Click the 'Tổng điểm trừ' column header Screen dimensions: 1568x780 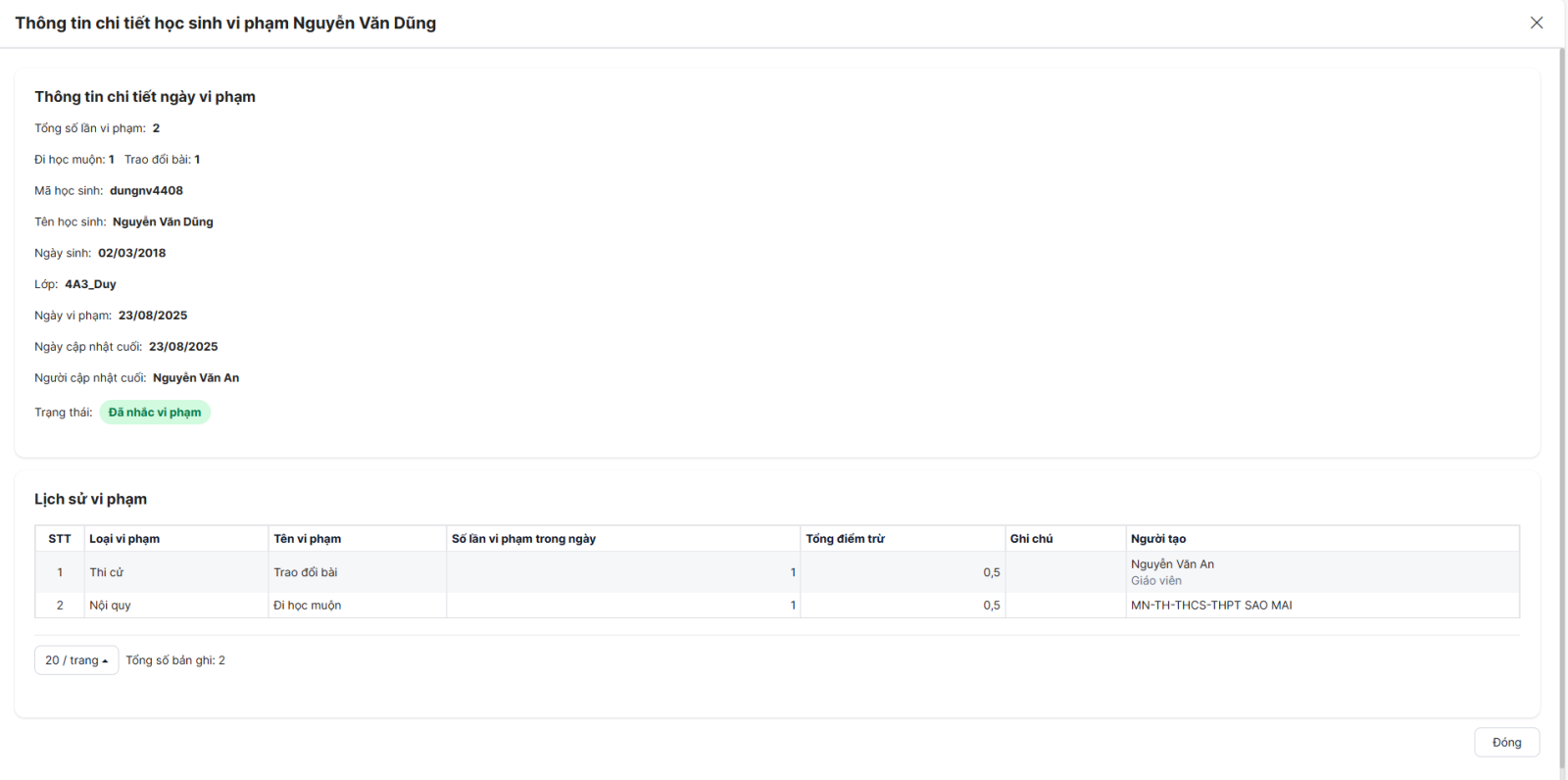(x=845, y=539)
